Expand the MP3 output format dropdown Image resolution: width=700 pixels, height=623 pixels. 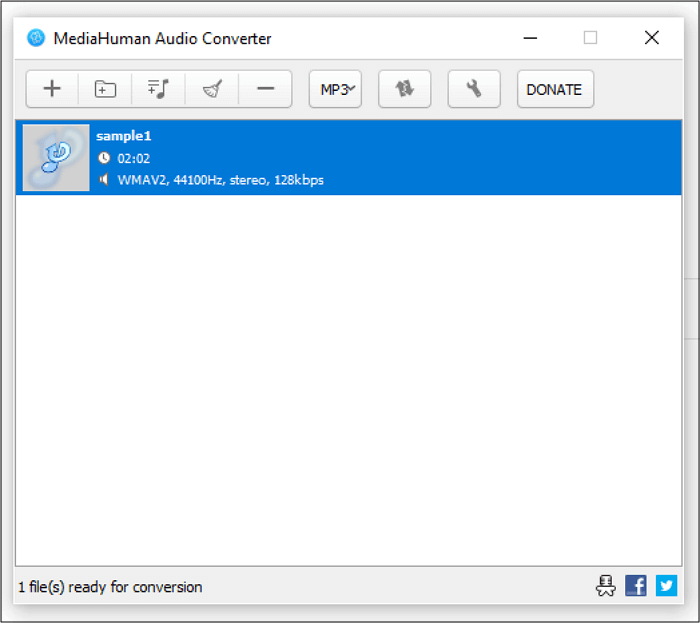[335, 89]
